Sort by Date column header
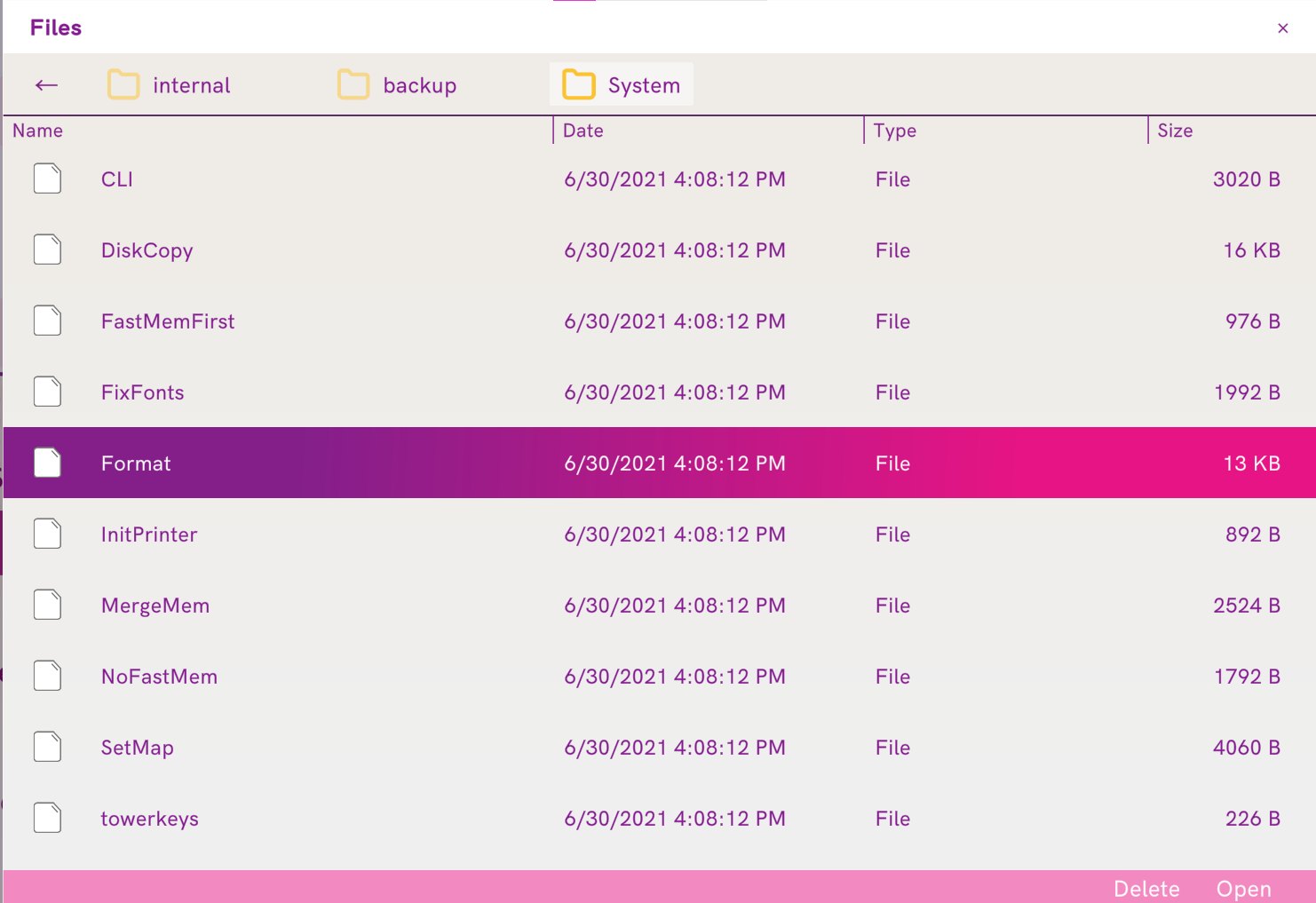1316x903 pixels. click(583, 131)
